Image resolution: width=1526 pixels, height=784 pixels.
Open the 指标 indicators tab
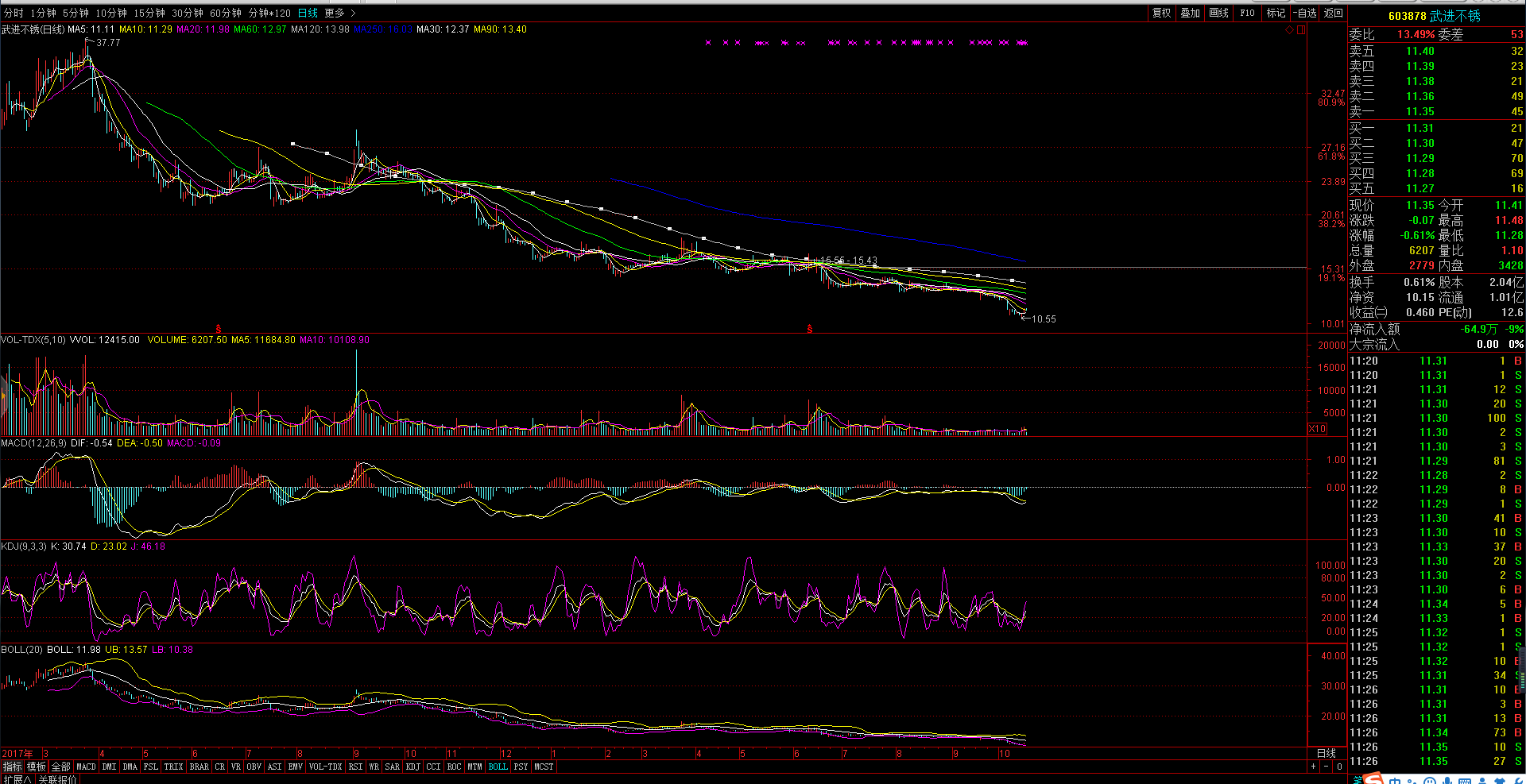tap(12, 767)
